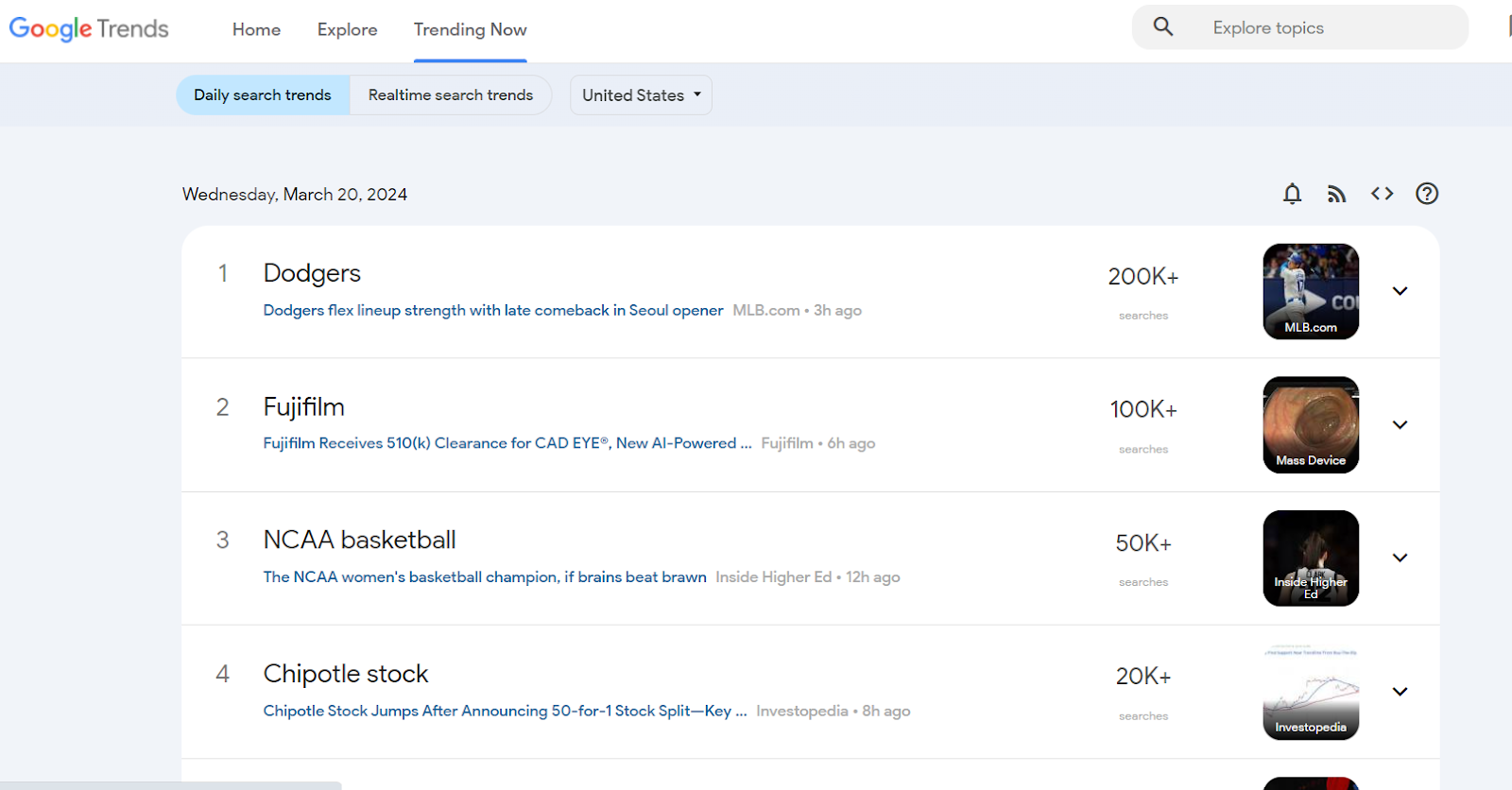
Task: Expand the Fujifilm trend row
Action: (1400, 425)
